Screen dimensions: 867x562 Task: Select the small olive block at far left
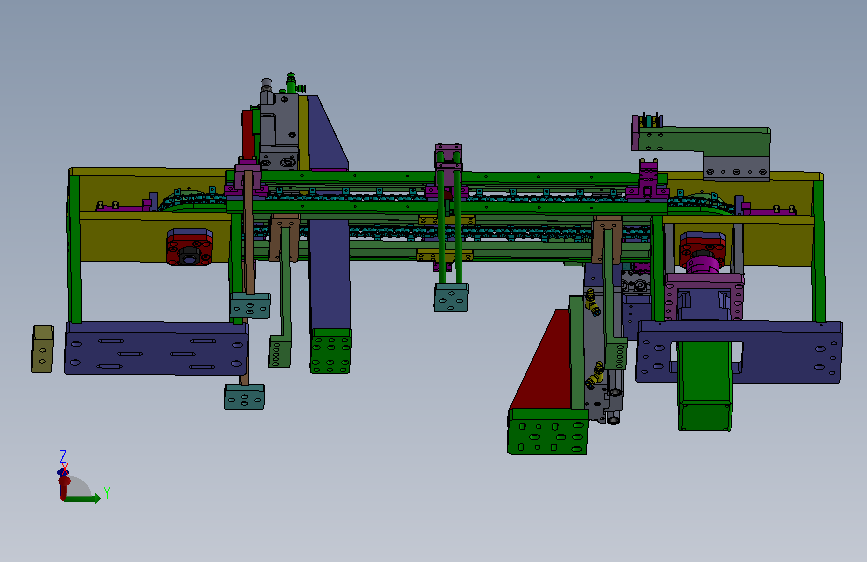43,349
